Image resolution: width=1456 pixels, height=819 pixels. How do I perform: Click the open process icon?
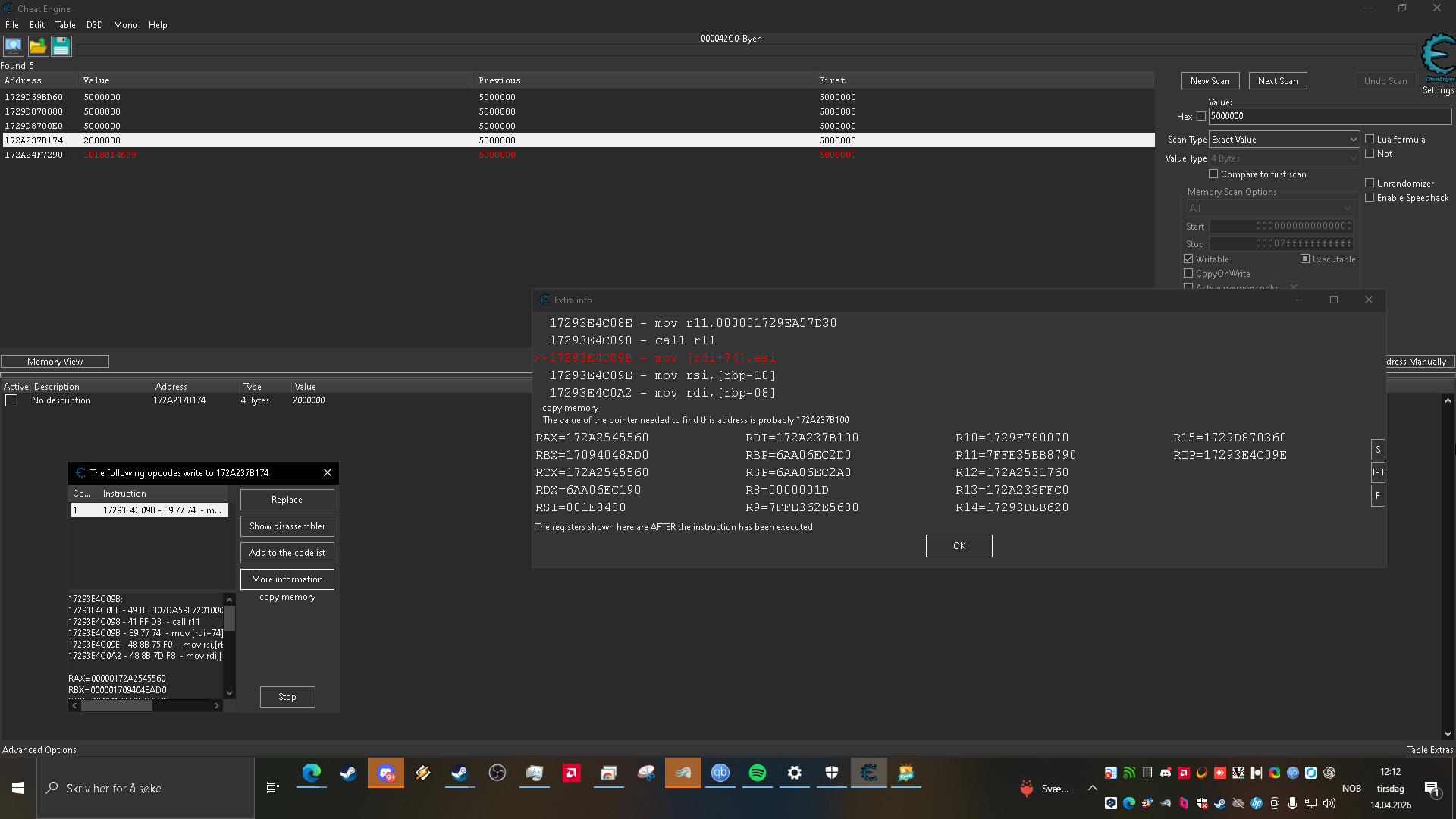[x=14, y=47]
